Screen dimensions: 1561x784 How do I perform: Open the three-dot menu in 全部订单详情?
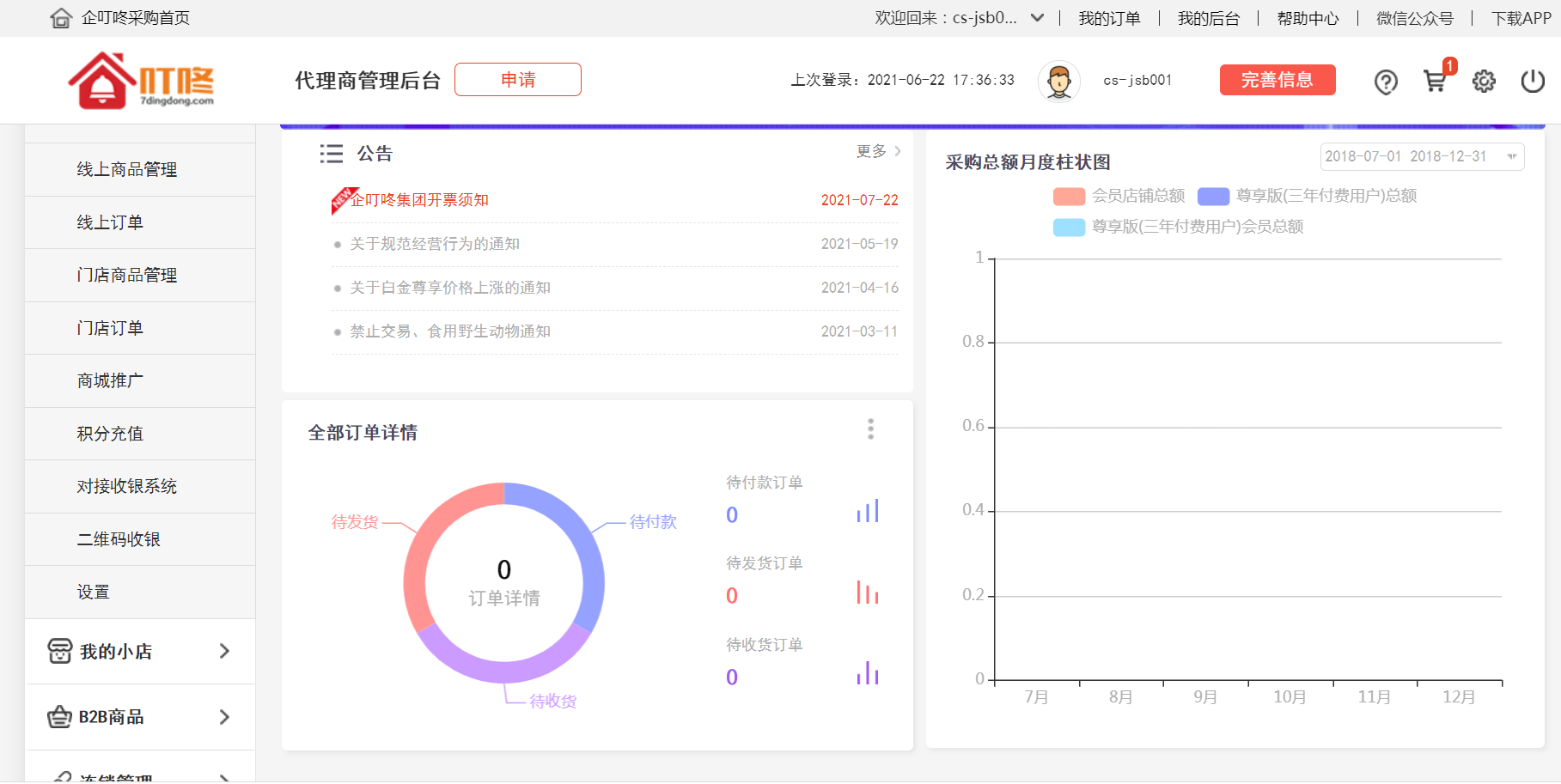(870, 429)
